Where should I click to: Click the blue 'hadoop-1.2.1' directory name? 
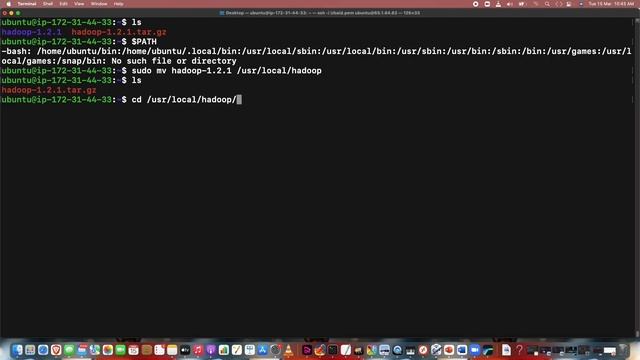point(31,32)
